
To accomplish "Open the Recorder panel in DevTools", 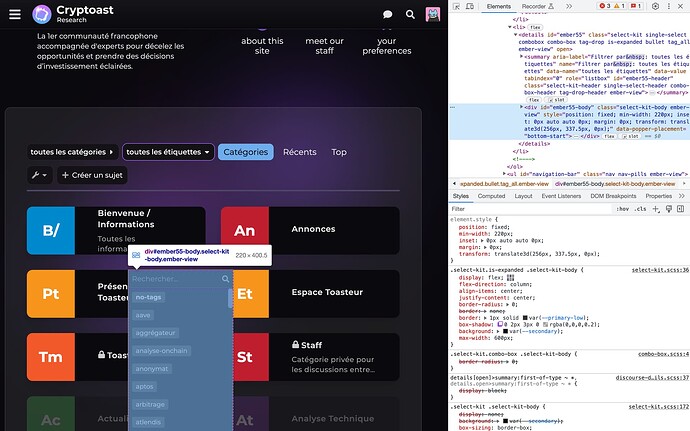I will [537, 6].
